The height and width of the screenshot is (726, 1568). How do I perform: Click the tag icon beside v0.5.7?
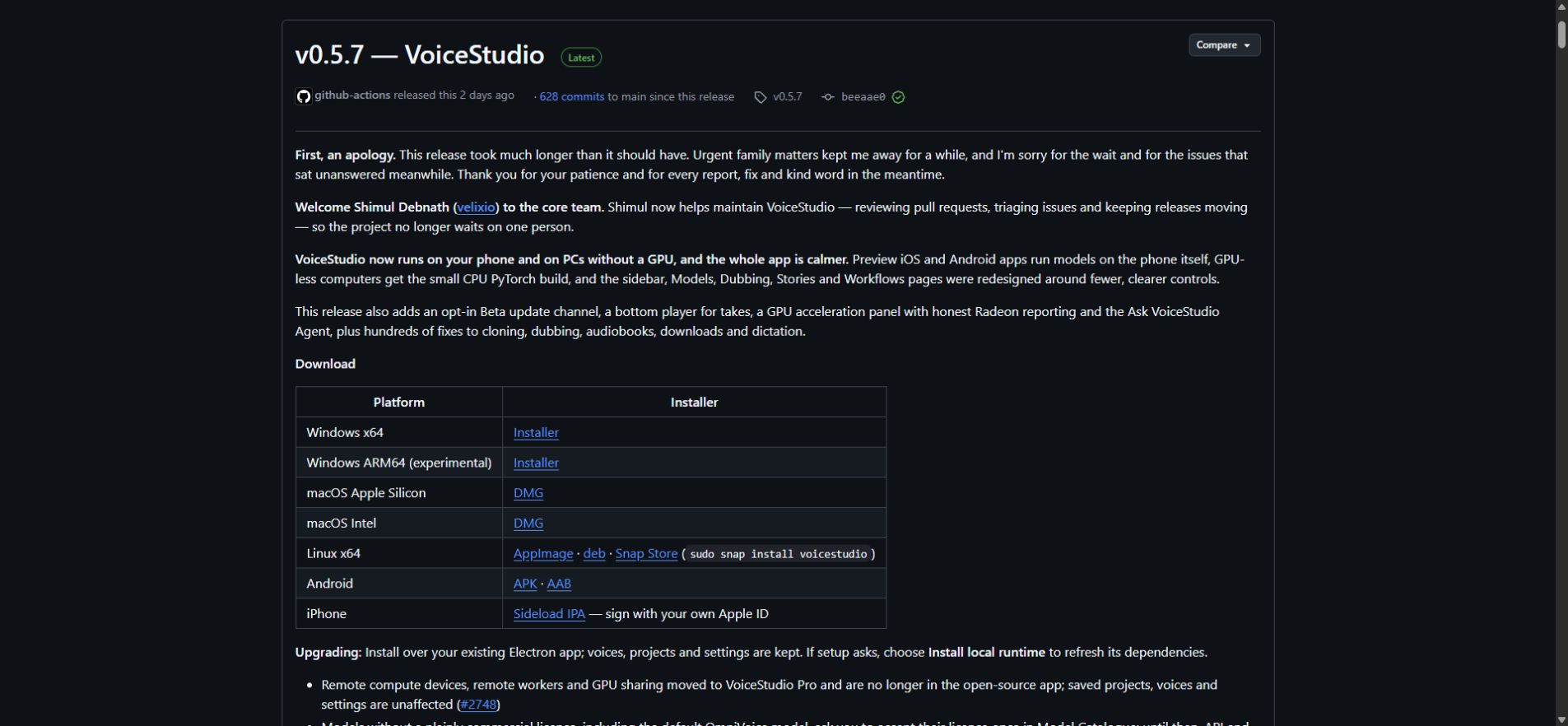point(760,97)
